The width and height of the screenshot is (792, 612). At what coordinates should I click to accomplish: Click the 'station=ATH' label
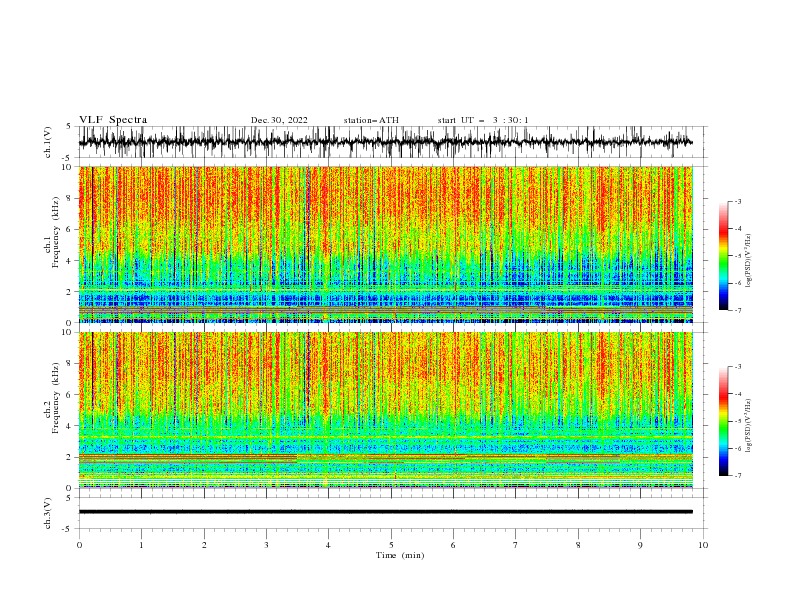pyautogui.click(x=371, y=120)
